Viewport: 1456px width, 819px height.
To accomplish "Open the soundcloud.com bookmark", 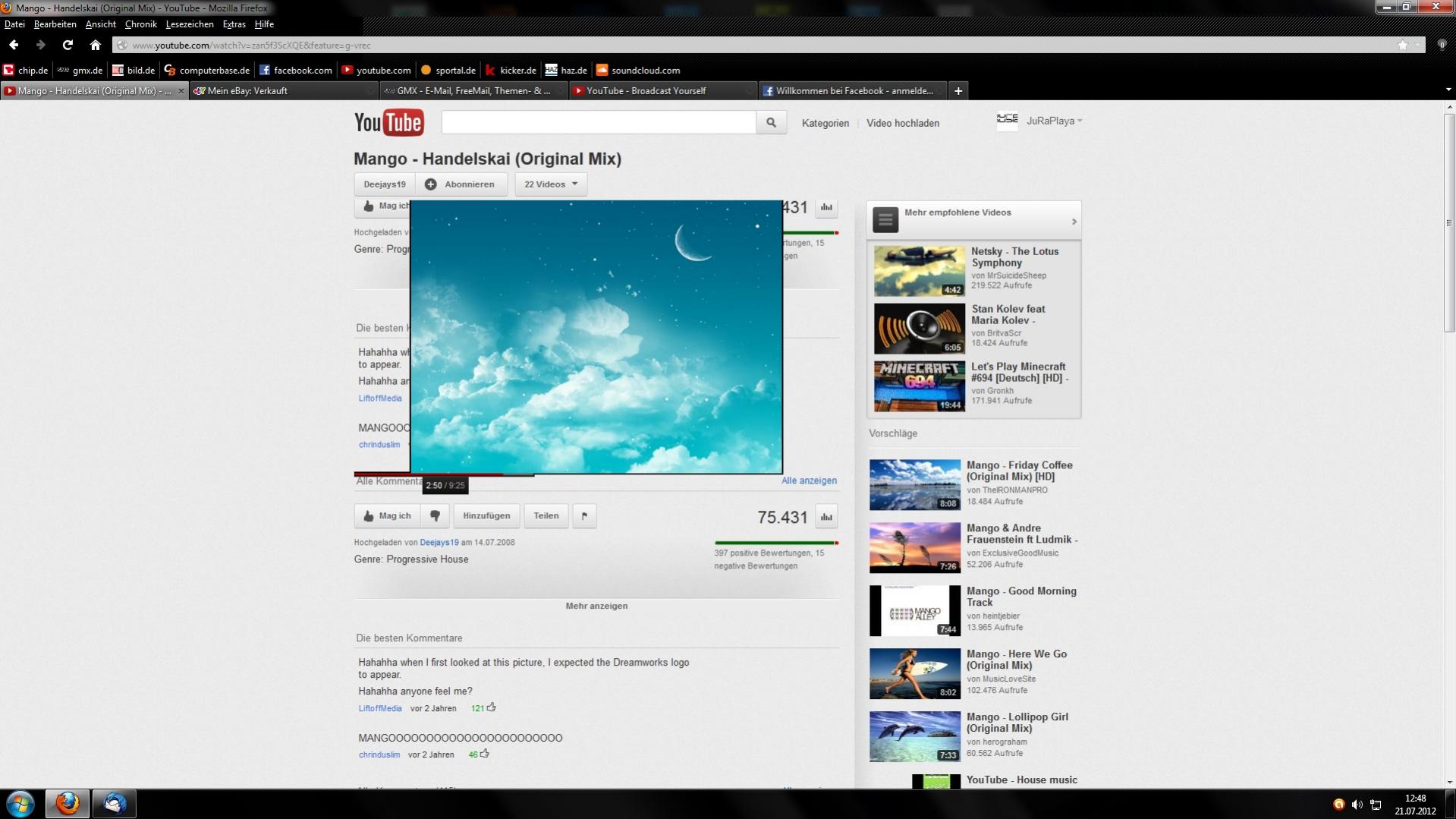I will click(638, 71).
